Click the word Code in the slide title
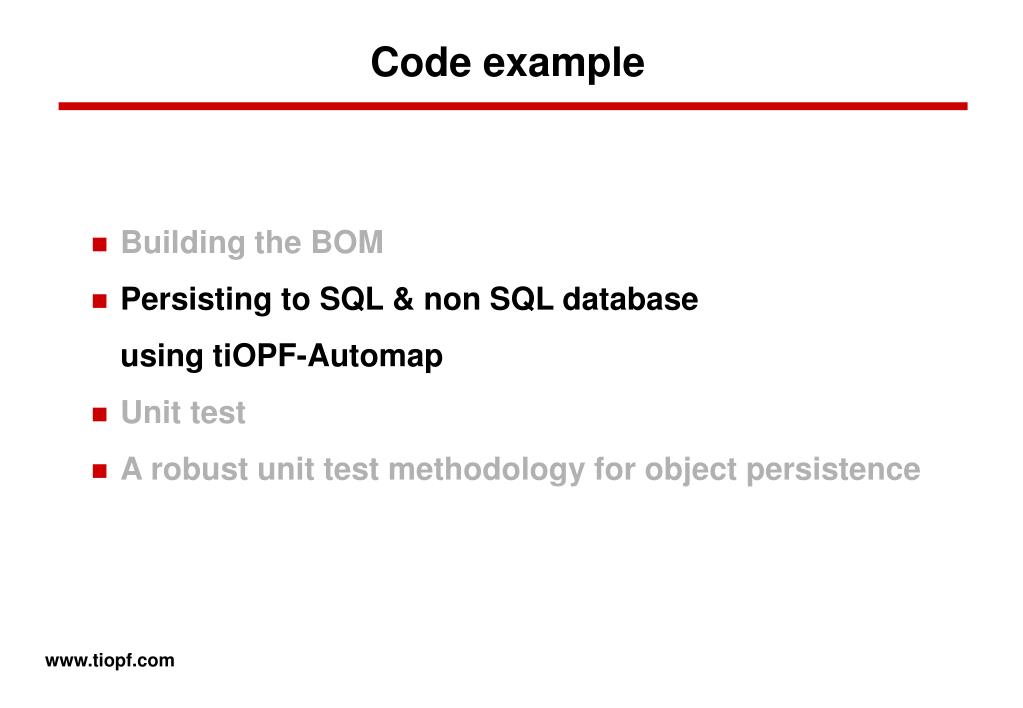The width and height of the screenshot is (1023, 708). coord(421,63)
